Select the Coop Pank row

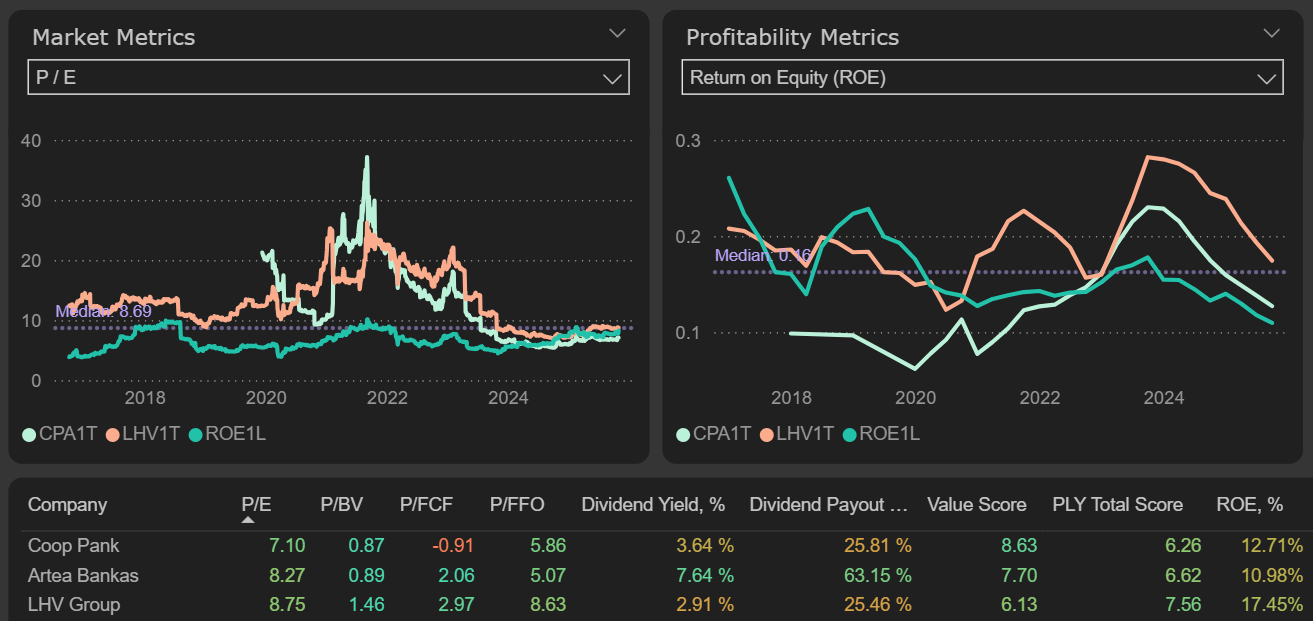(x=74, y=546)
